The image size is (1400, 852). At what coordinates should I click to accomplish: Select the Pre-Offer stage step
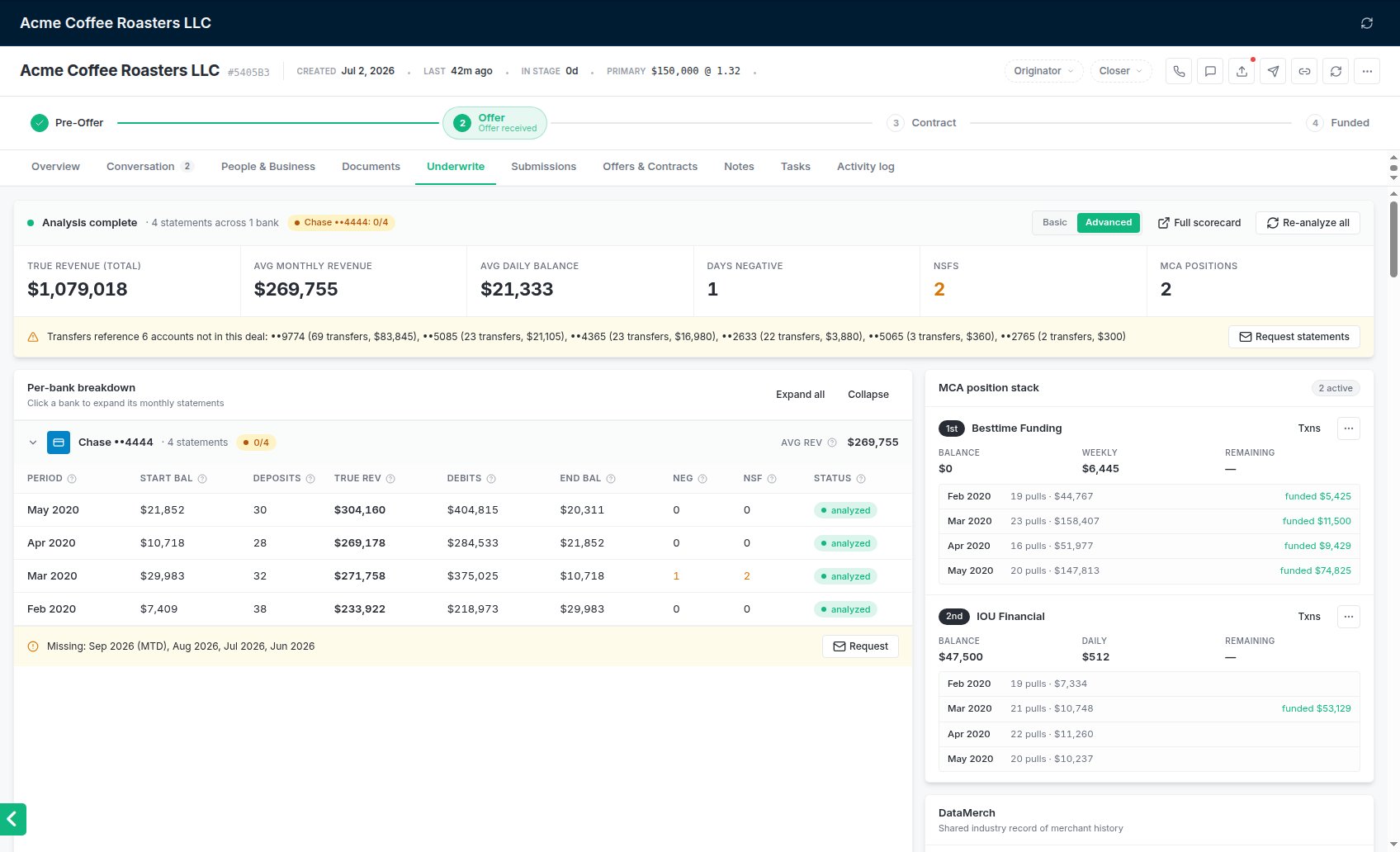pos(67,123)
